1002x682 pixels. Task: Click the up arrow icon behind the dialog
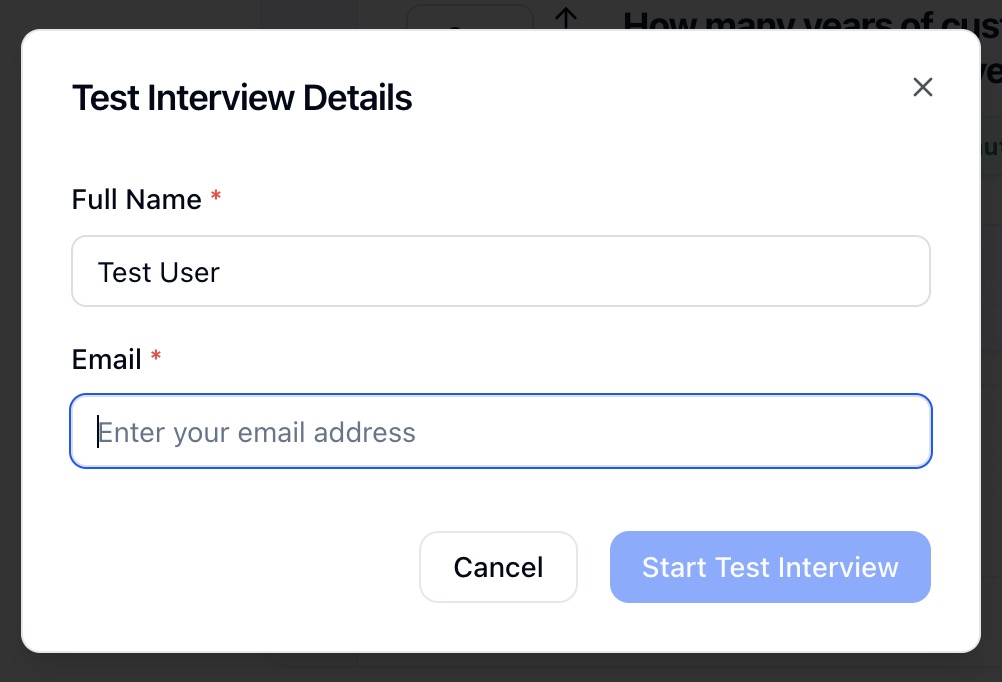pyautogui.click(x=567, y=15)
